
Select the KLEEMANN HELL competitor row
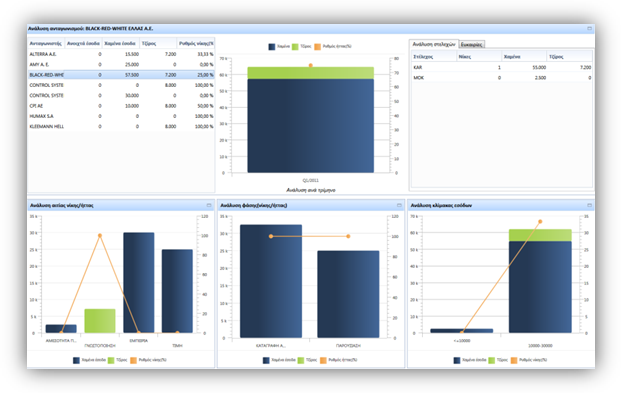tap(121, 126)
